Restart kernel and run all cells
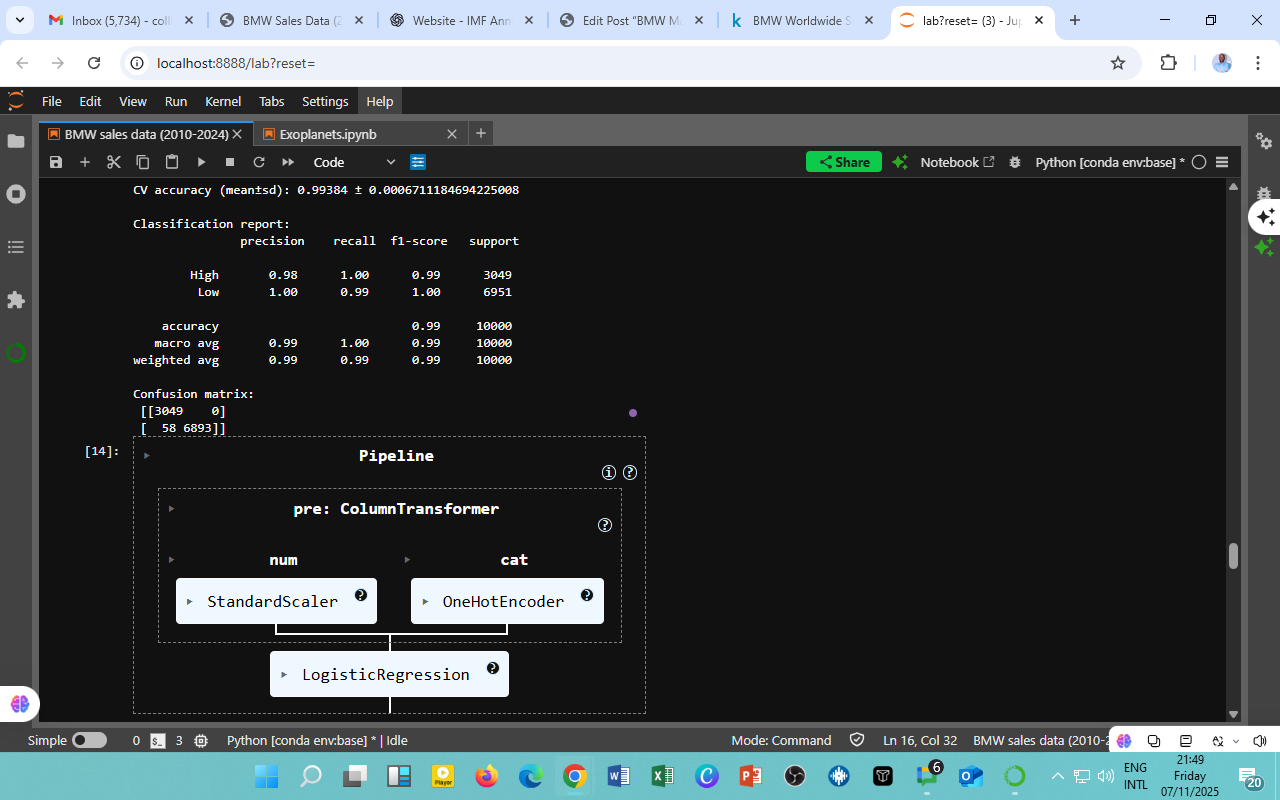This screenshot has height=800, width=1280. [x=288, y=162]
